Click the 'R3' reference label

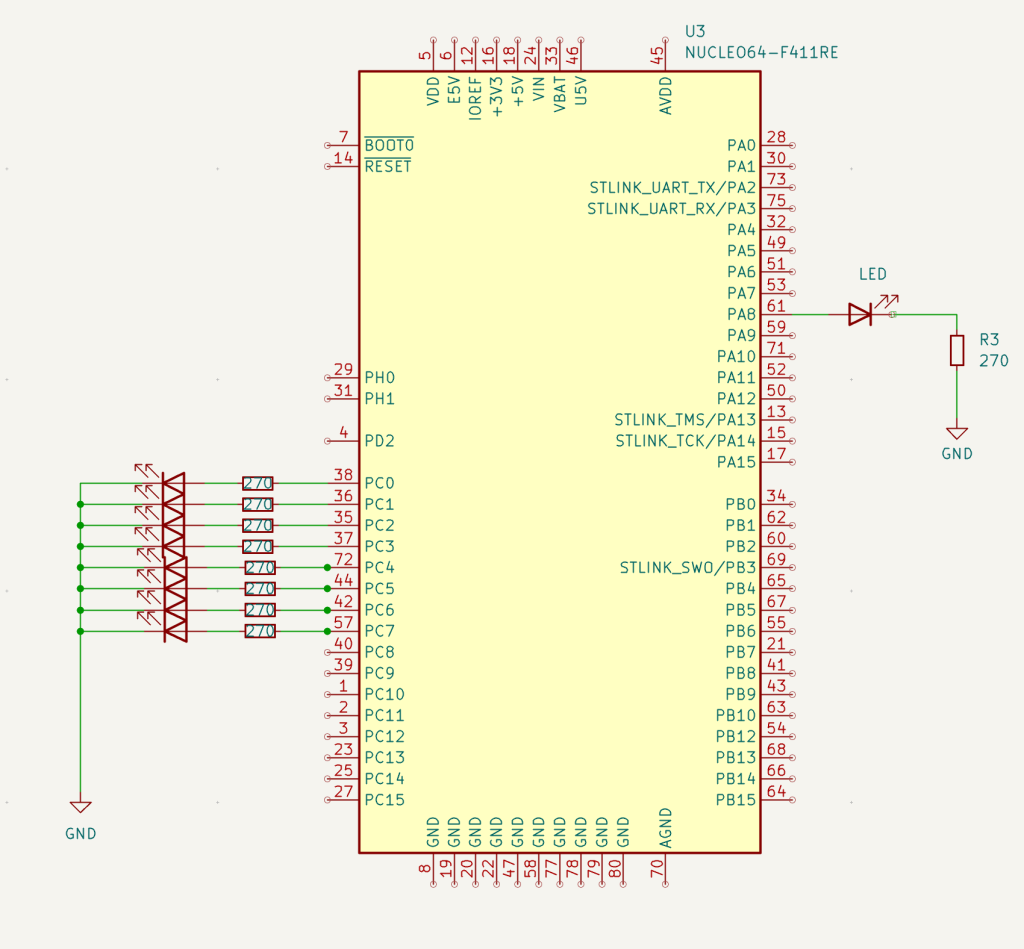pyautogui.click(x=989, y=340)
